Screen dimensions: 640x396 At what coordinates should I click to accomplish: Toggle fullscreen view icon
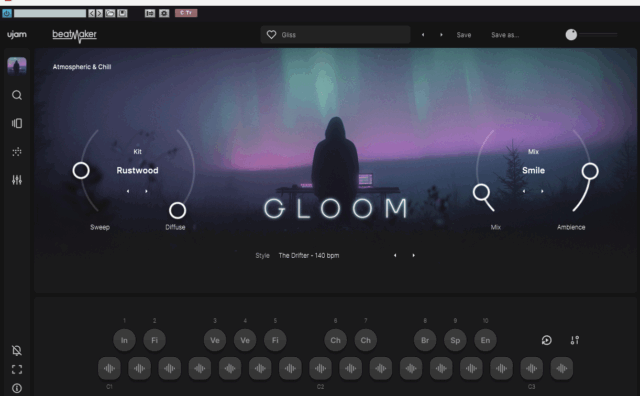[x=17, y=369]
